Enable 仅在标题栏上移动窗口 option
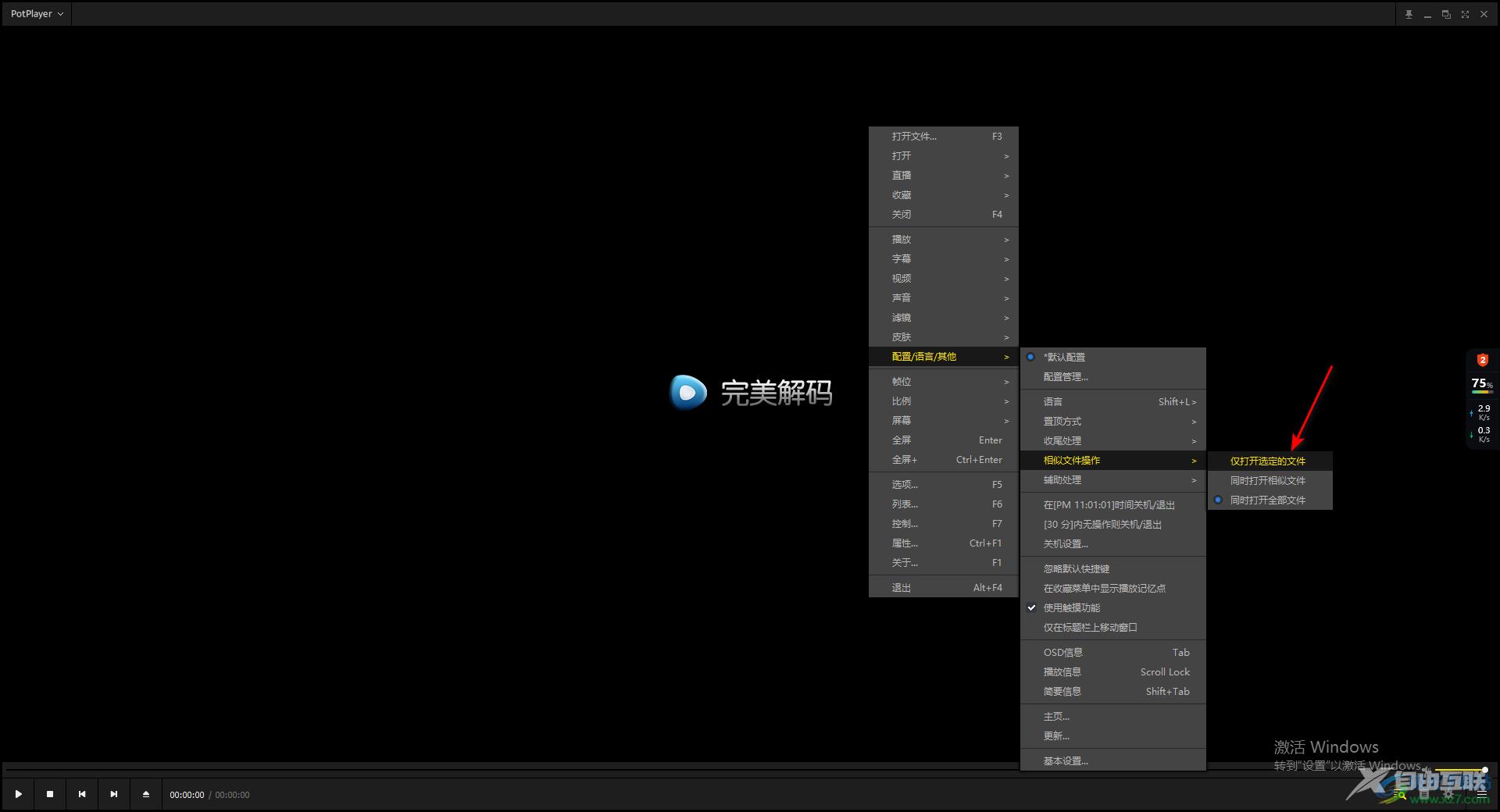1500x812 pixels. tap(1113, 627)
